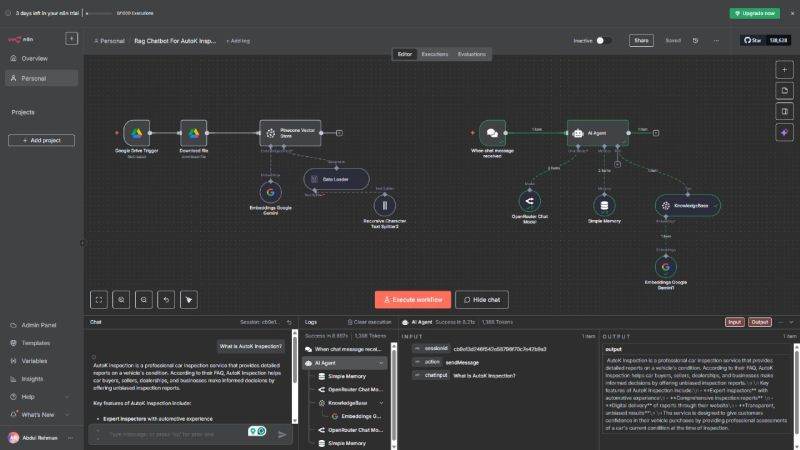
Task: Click the fit to view canvas icon
Action: [99, 300]
